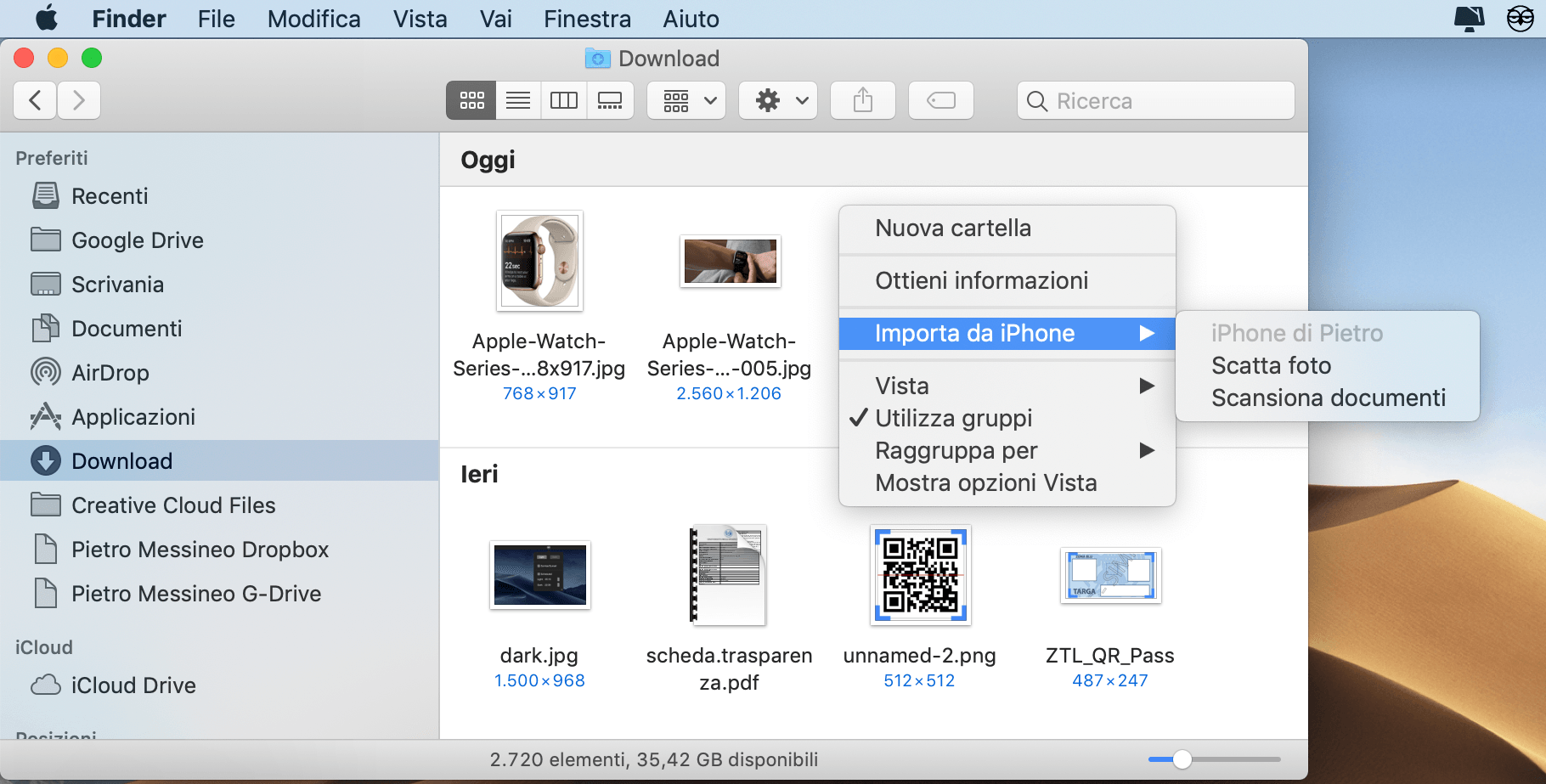The image size is (1546, 784).
Task: Open the Vai menu
Action: [495, 19]
